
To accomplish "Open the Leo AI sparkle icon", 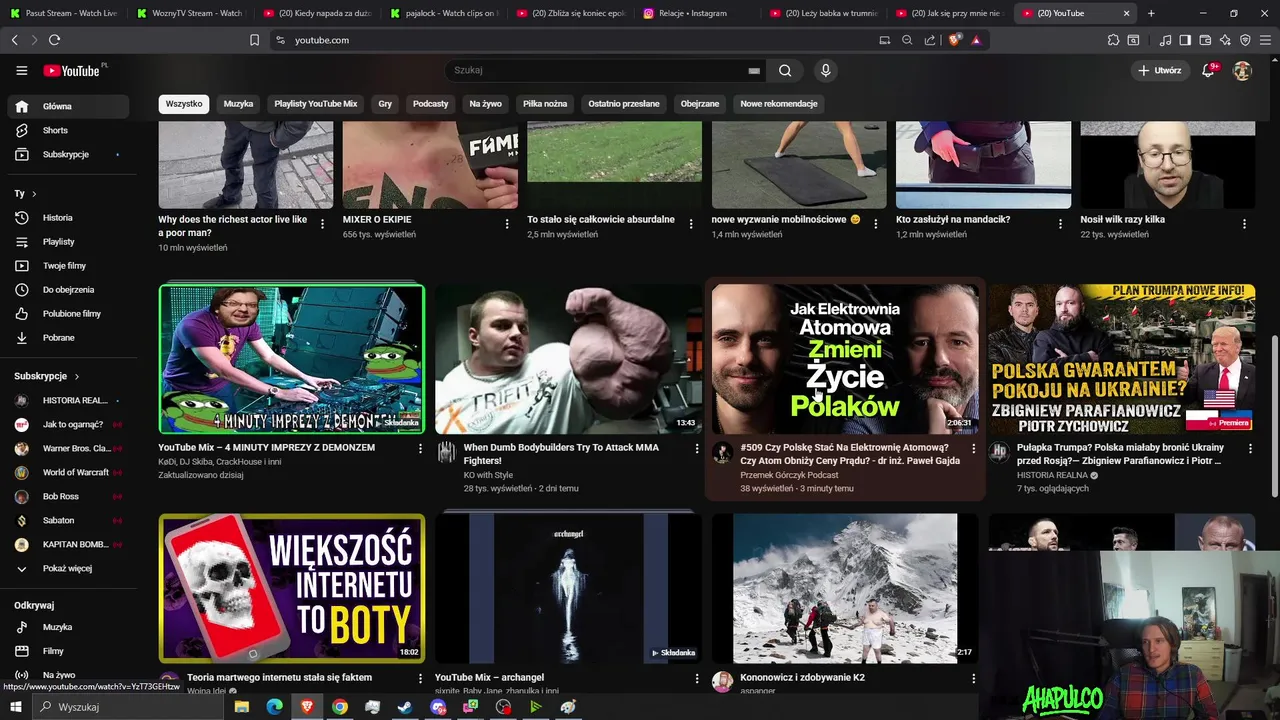I will click(x=1225, y=40).
